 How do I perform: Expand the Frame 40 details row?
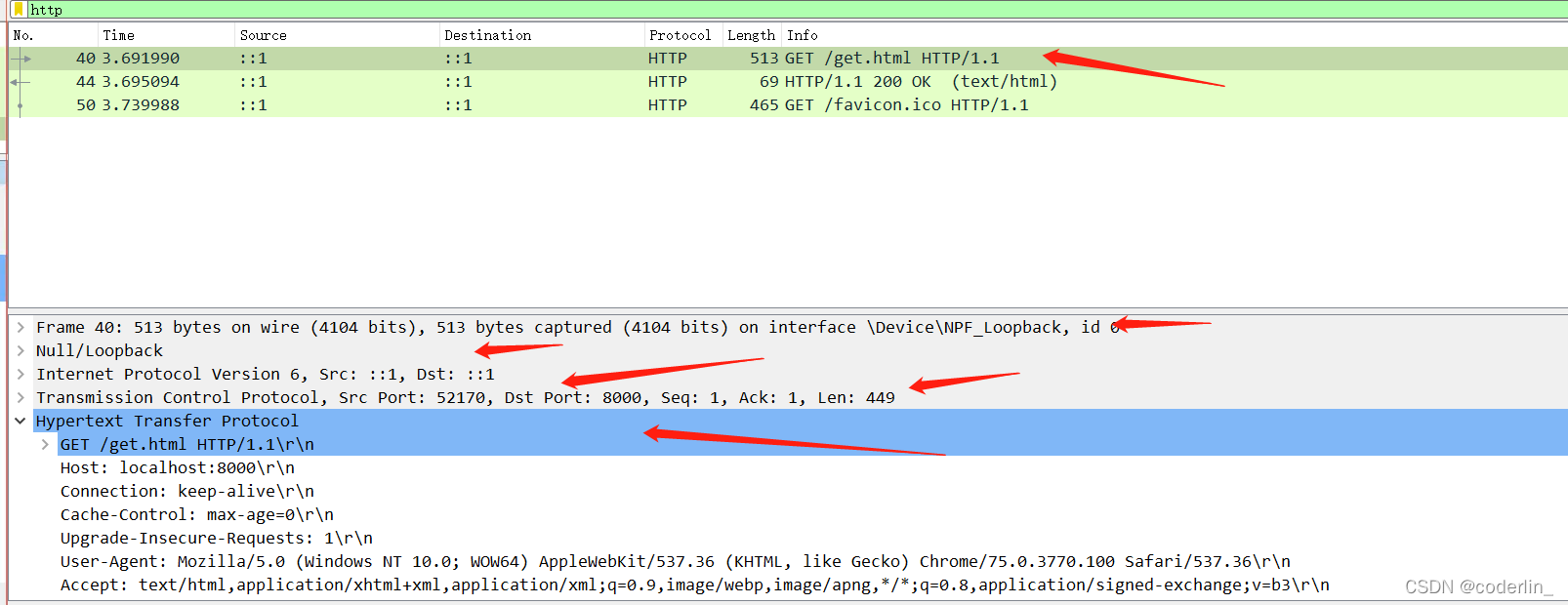[21, 328]
